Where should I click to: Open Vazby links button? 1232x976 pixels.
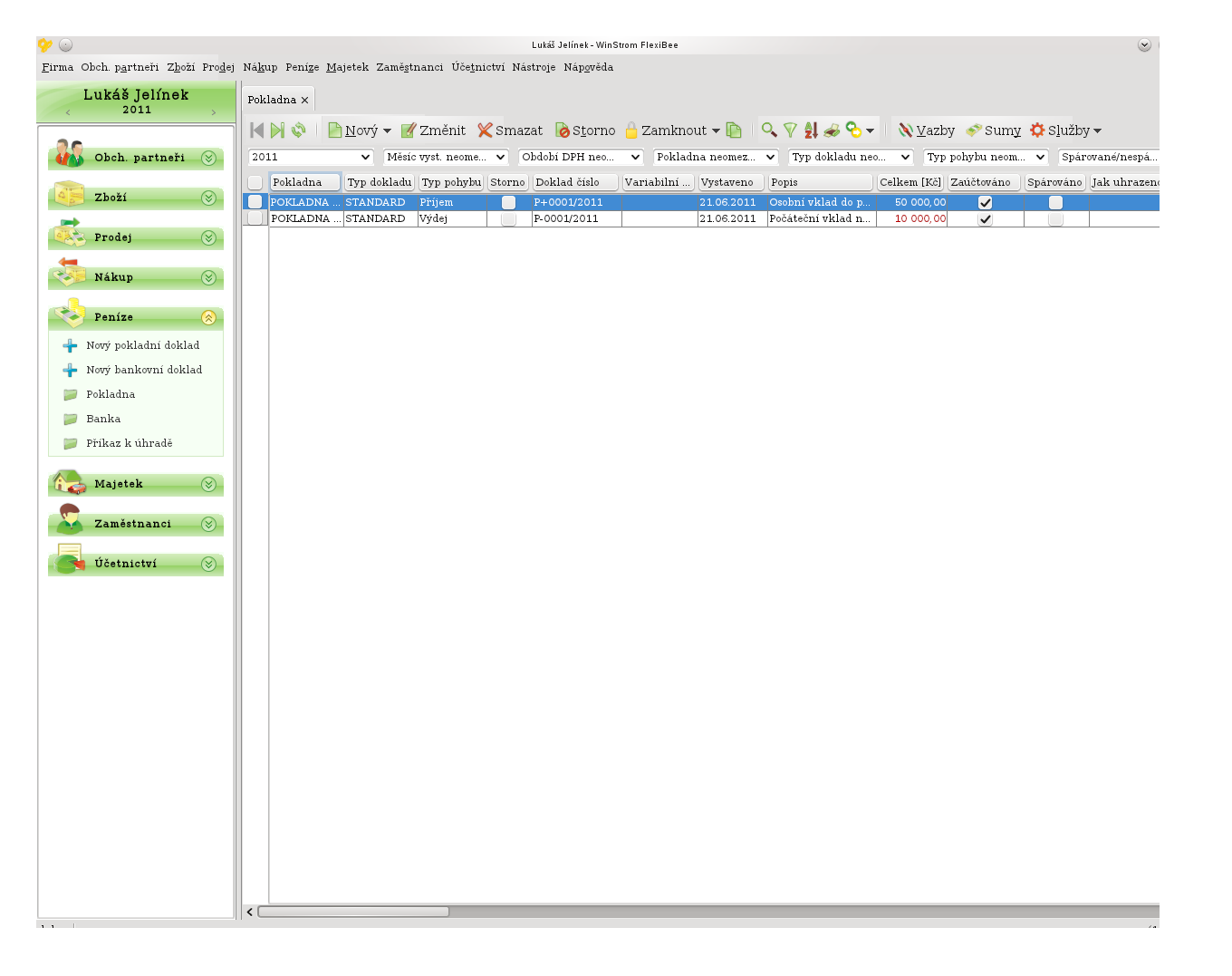tap(926, 130)
